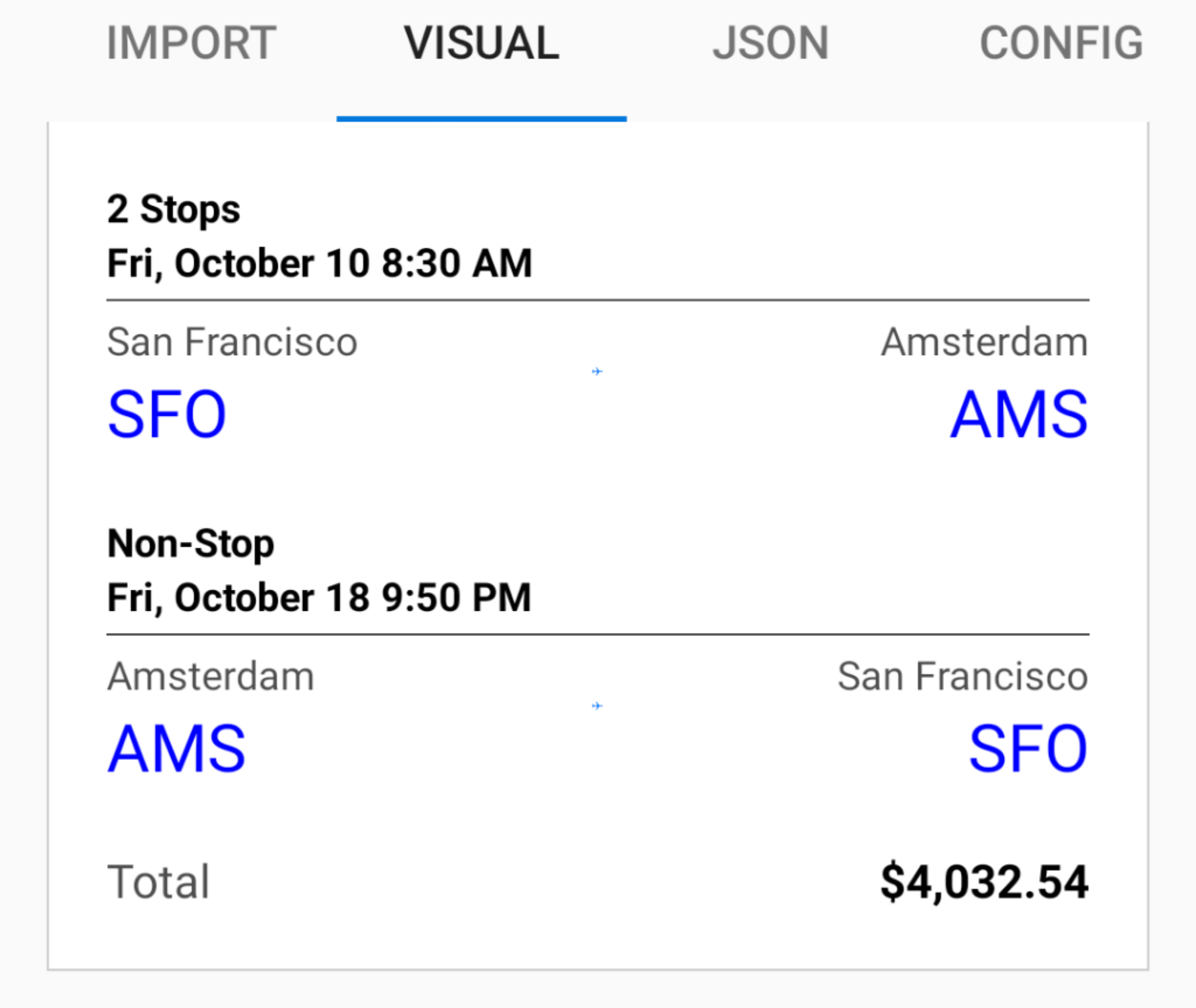This screenshot has height=1008, width=1196.
Task: Click San Francisco destination city on return flight
Action: 962,676
